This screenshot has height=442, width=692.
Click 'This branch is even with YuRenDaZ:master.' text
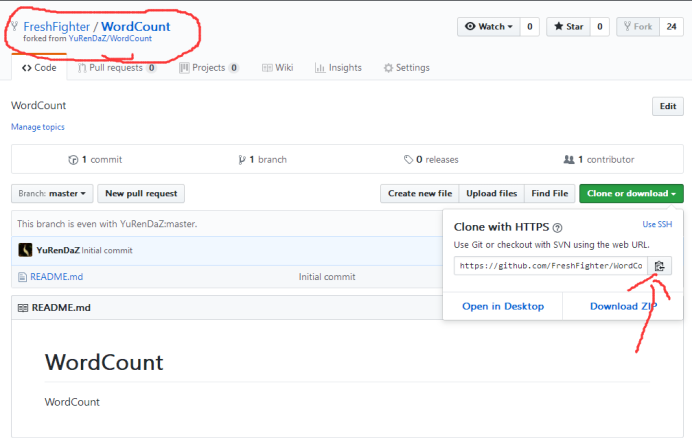[107, 224]
